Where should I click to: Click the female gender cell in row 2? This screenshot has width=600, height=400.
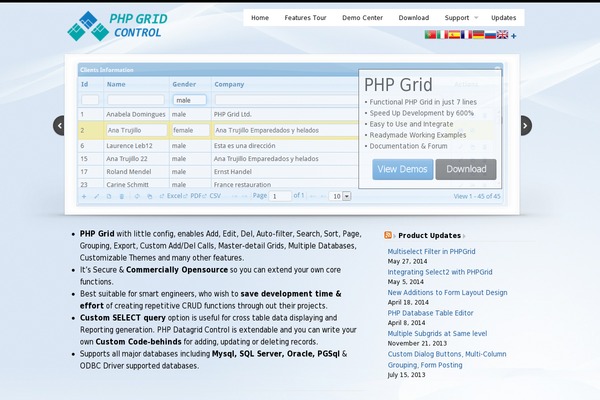tap(191, 130)
